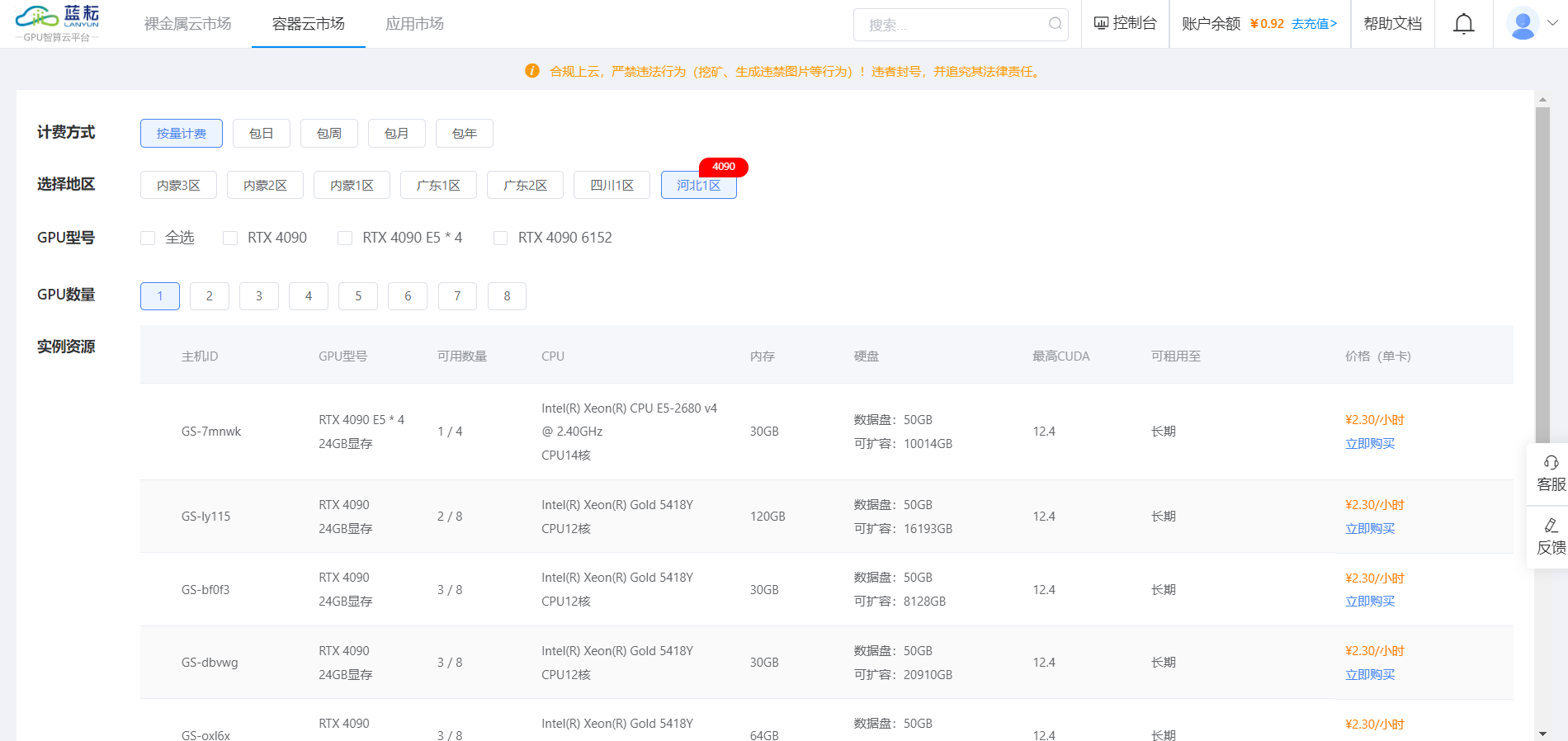Choose region 河北1区
This screenshot has width=1568, height=741.
[699, 186]
